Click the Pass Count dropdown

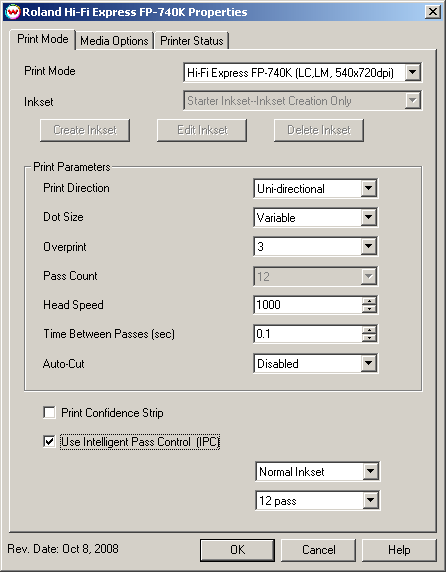(316, 276)
